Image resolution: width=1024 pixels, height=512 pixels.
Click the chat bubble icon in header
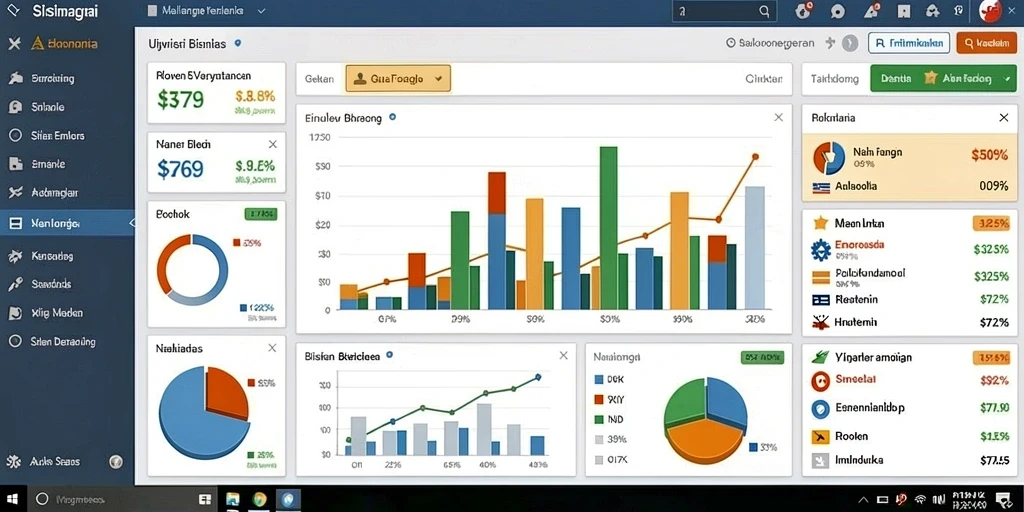point(838,11)
